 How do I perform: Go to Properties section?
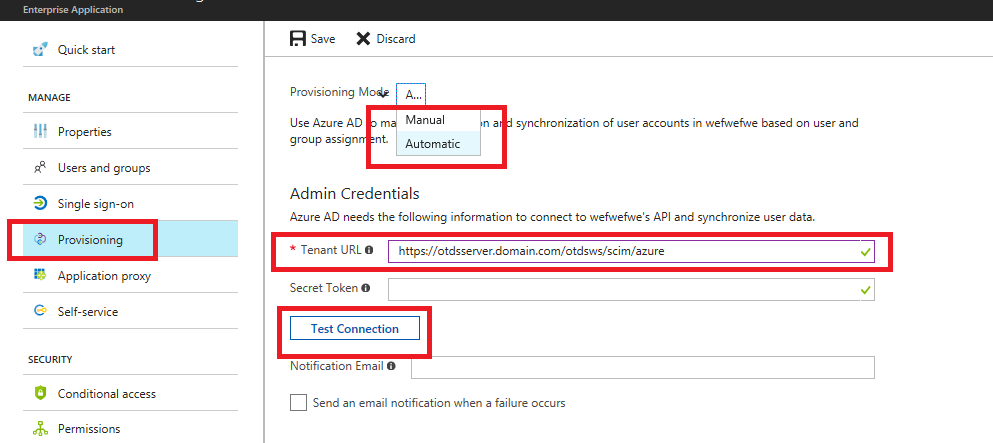[130, 132]
